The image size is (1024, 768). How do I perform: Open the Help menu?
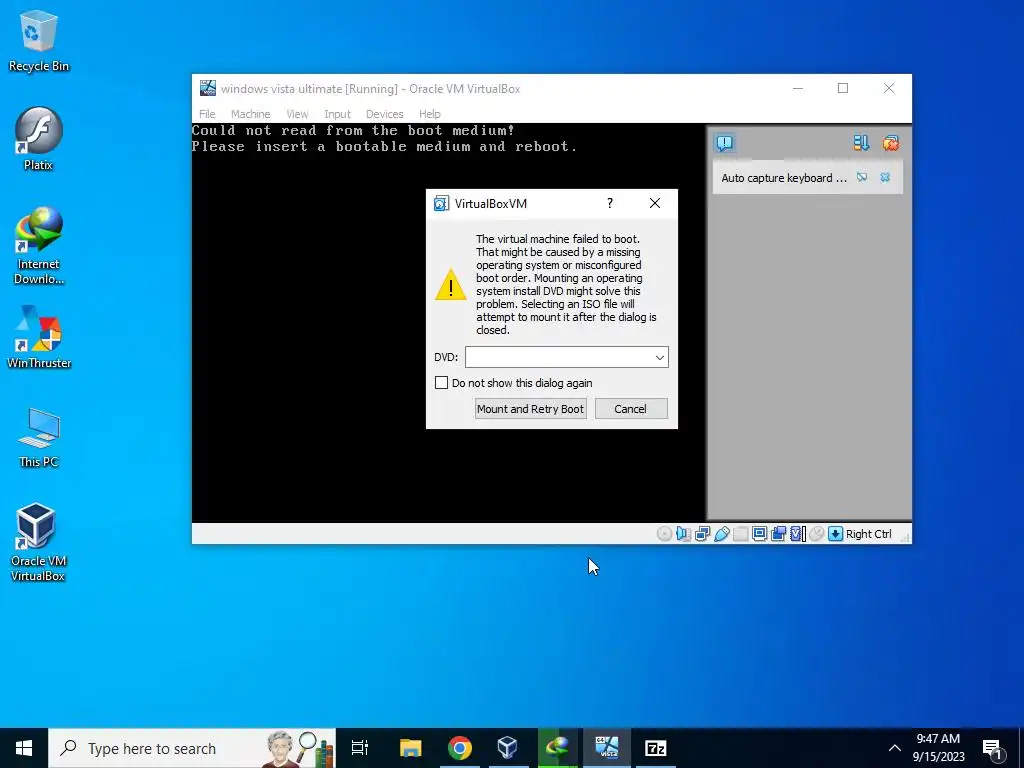(430, 114)
